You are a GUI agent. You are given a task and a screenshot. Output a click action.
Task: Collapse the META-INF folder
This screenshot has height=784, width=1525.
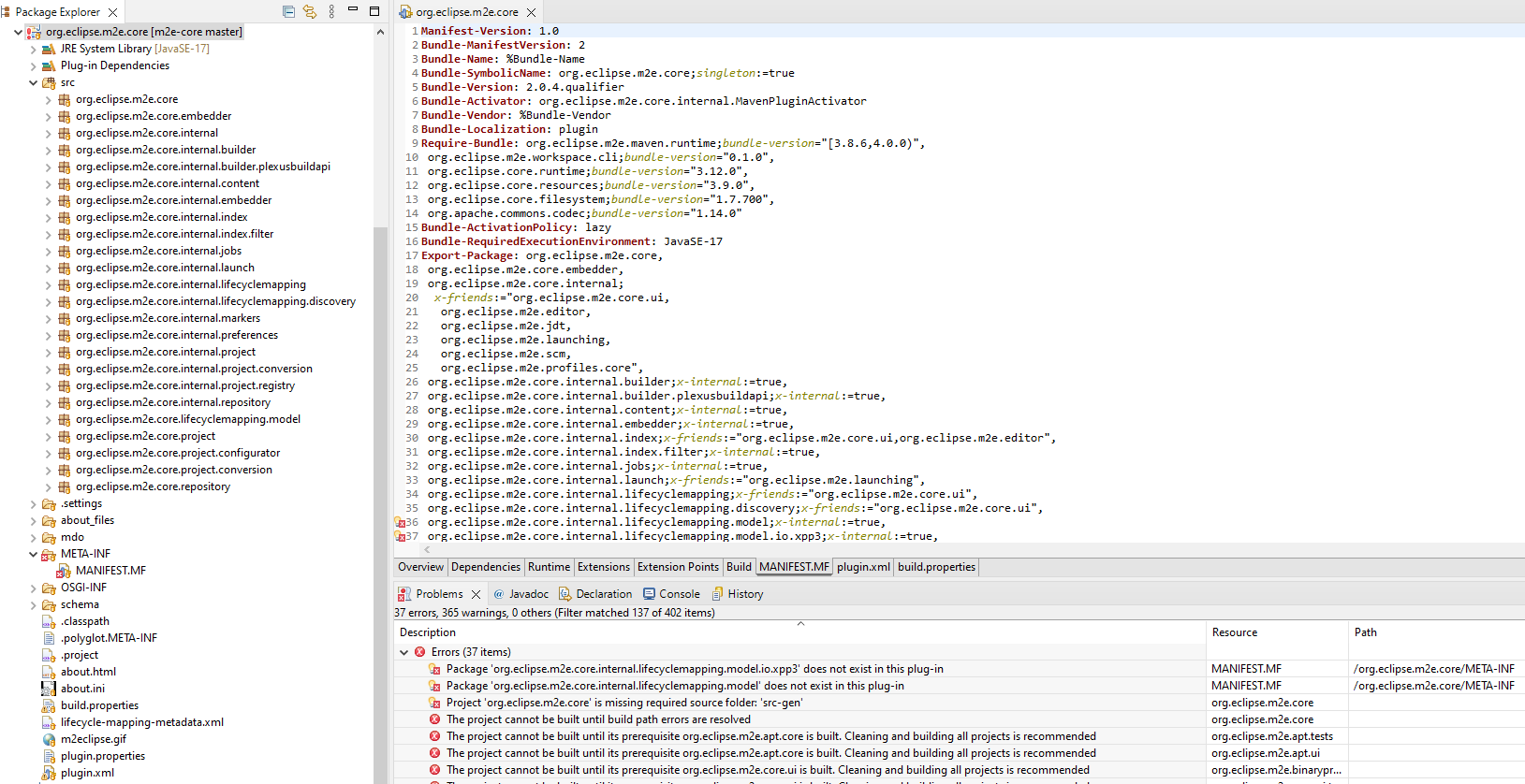point(34,554)
